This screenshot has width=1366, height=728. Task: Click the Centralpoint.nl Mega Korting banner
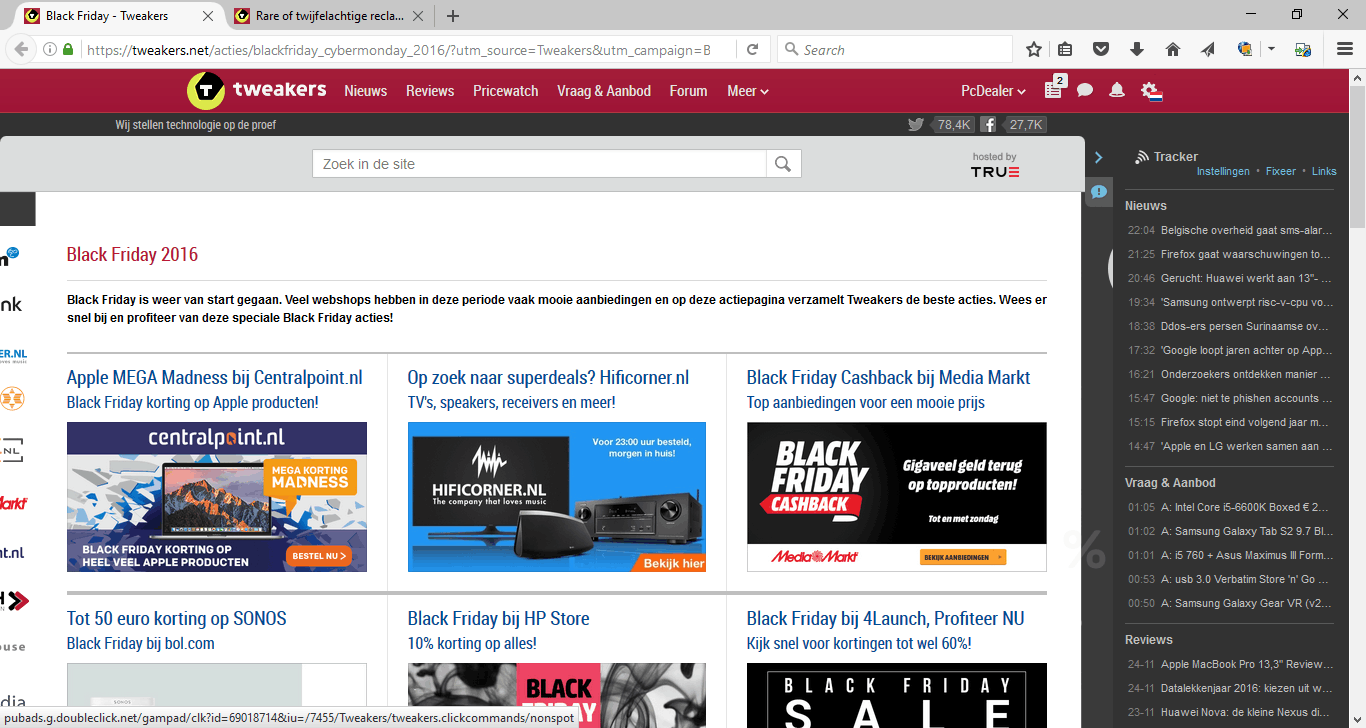(217, 497)
